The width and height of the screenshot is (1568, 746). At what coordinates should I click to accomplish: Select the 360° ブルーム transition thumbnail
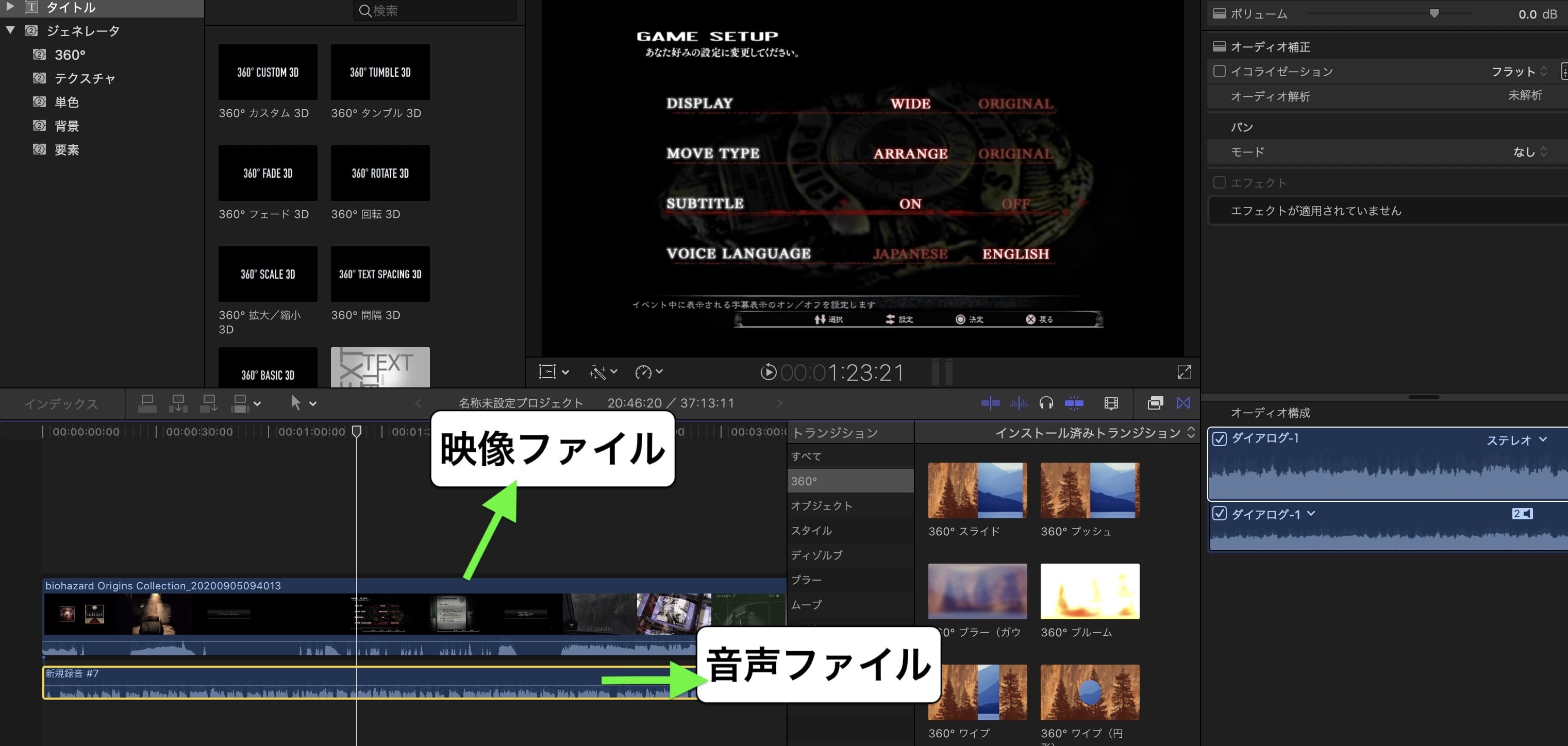click(1090, 591)
